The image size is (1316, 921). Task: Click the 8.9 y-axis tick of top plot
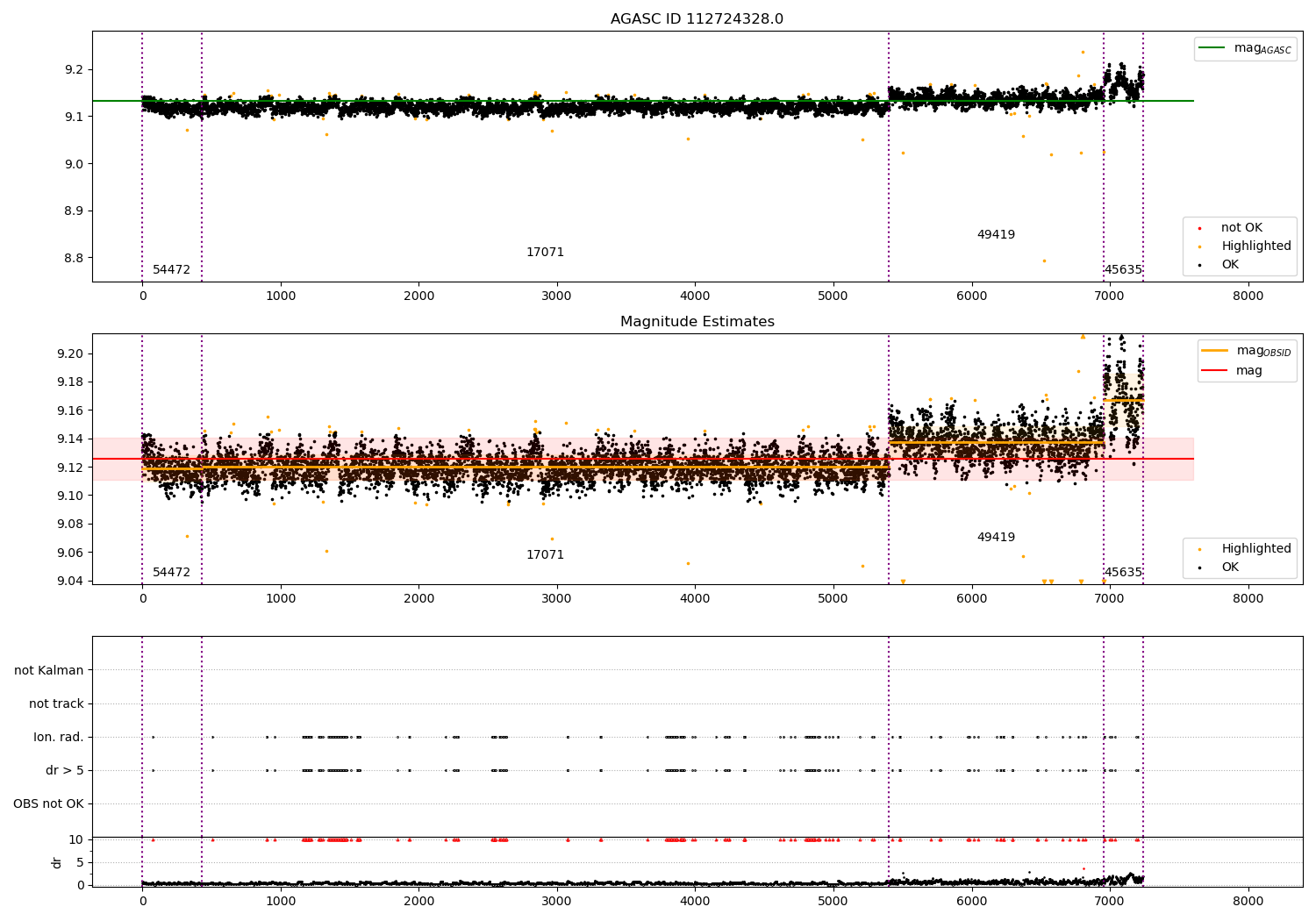[x=74, y=211]
